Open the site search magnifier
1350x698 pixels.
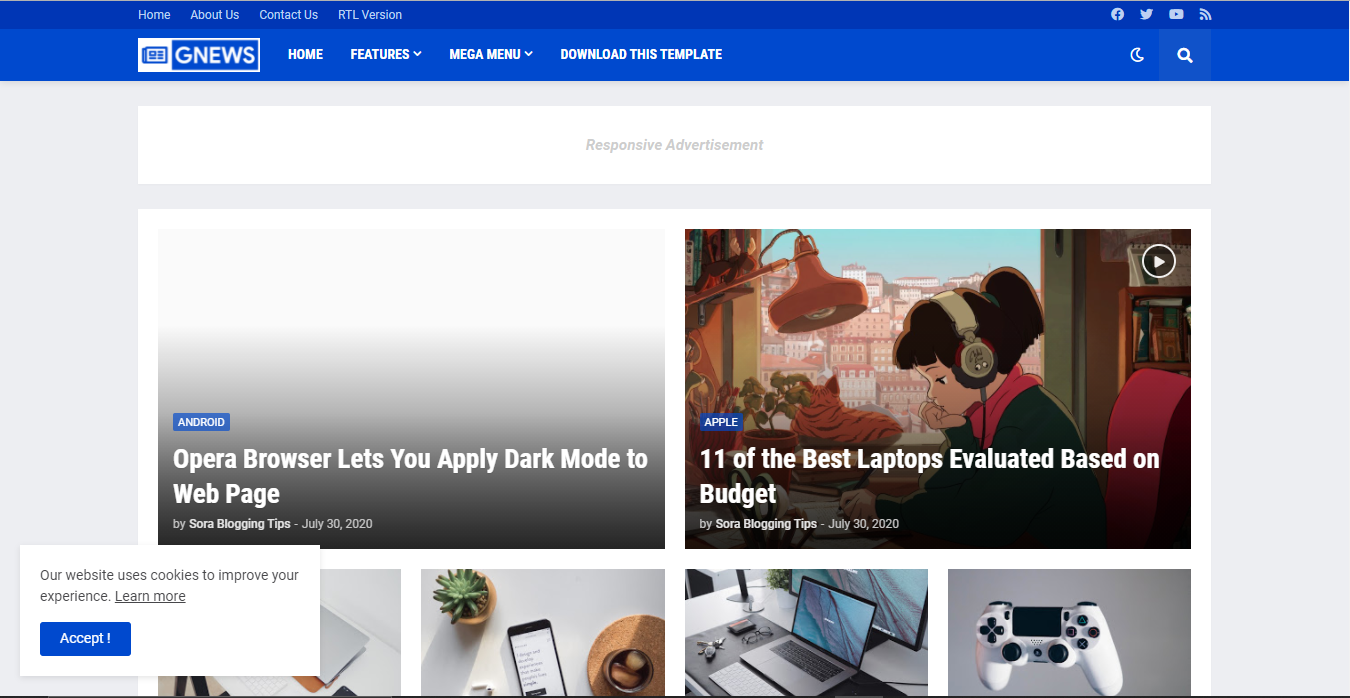(x=1184, y=54)
